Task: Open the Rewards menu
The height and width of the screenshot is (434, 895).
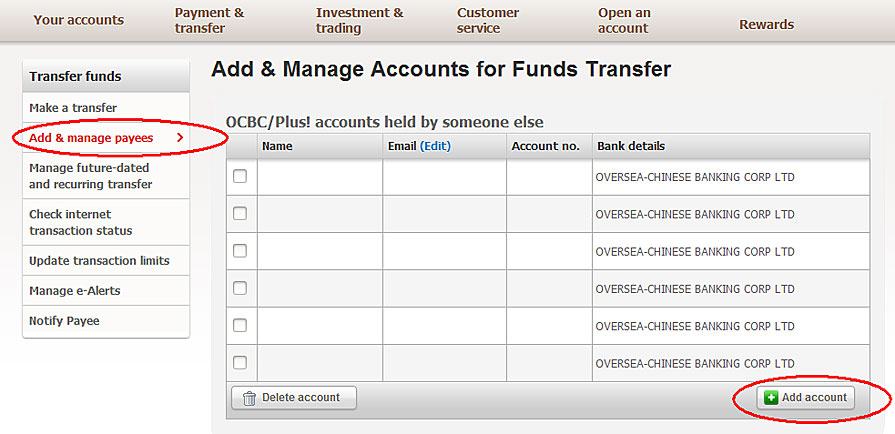Action: 766,24
